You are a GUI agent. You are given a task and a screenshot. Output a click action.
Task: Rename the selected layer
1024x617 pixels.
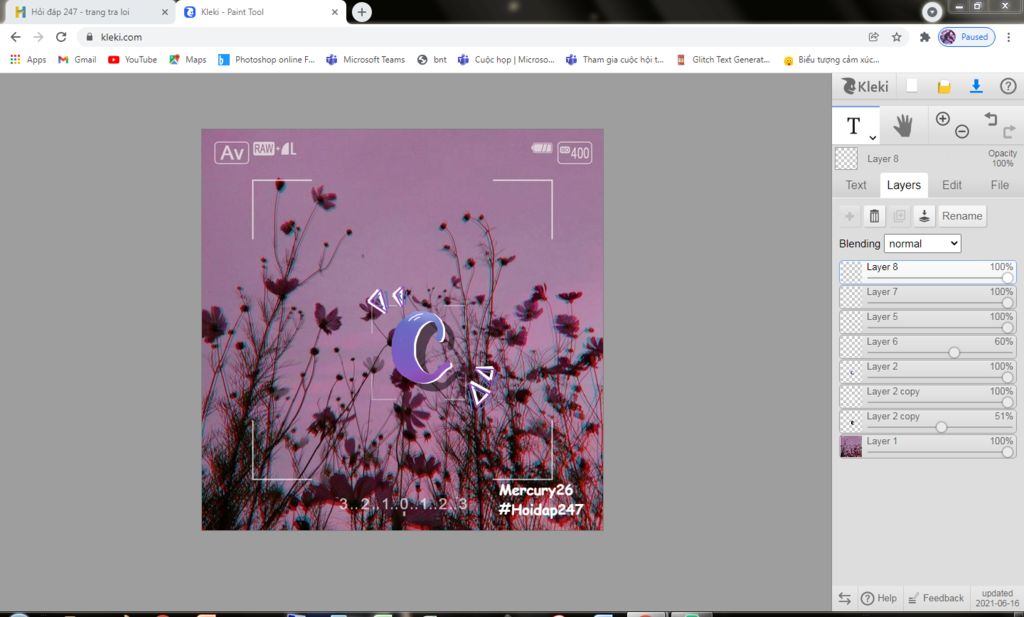point(962,216)
